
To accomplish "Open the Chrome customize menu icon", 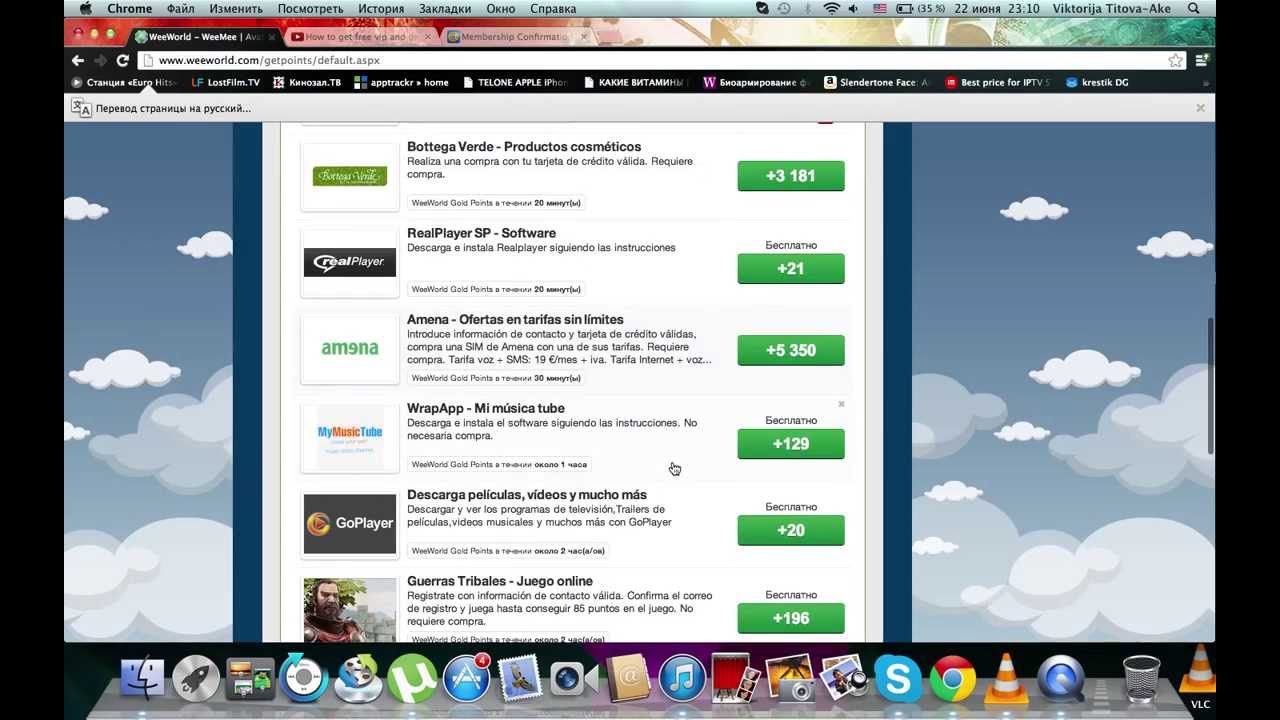I will [x=1202, y=60].
